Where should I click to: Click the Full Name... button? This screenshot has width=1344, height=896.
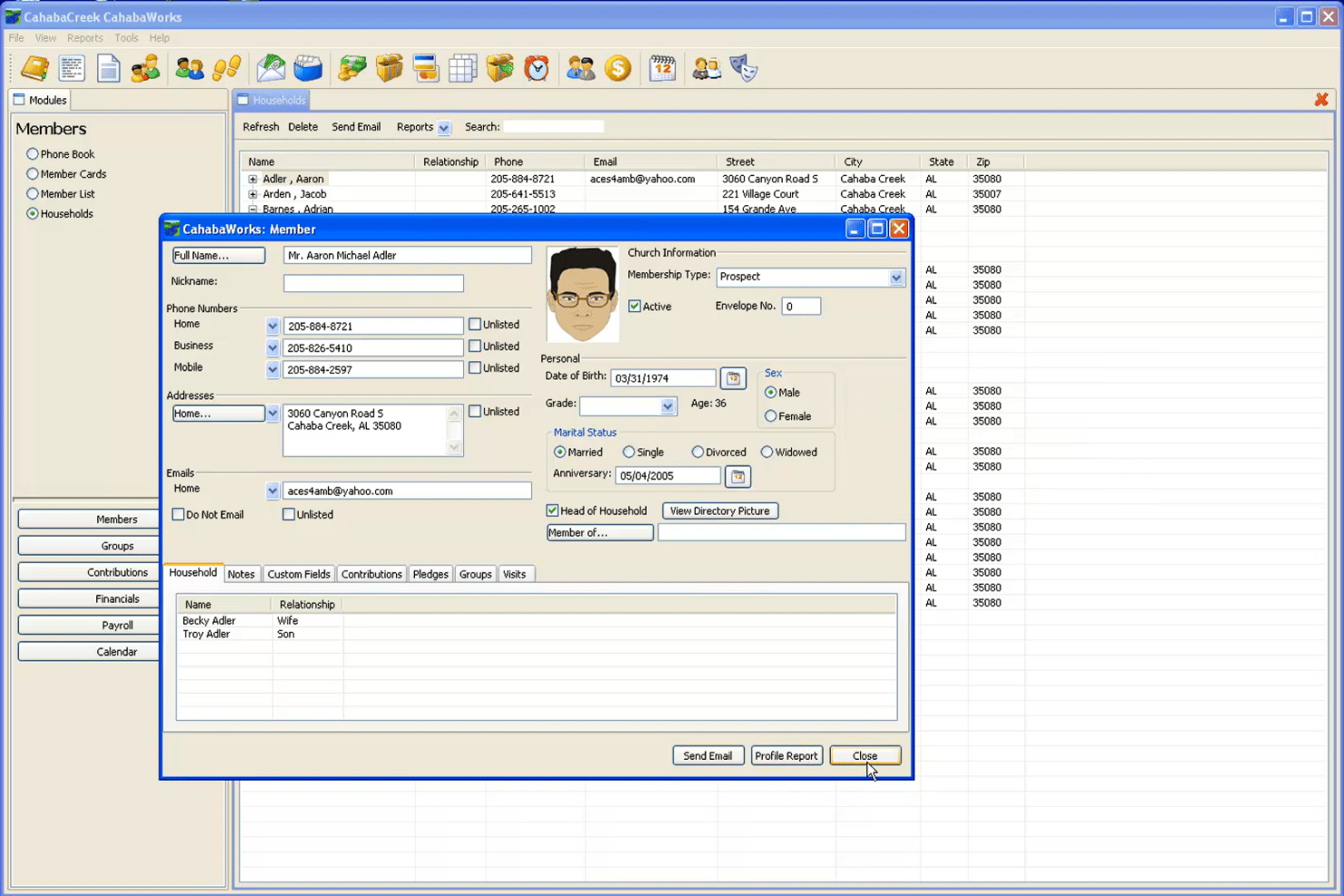[219, 256]
